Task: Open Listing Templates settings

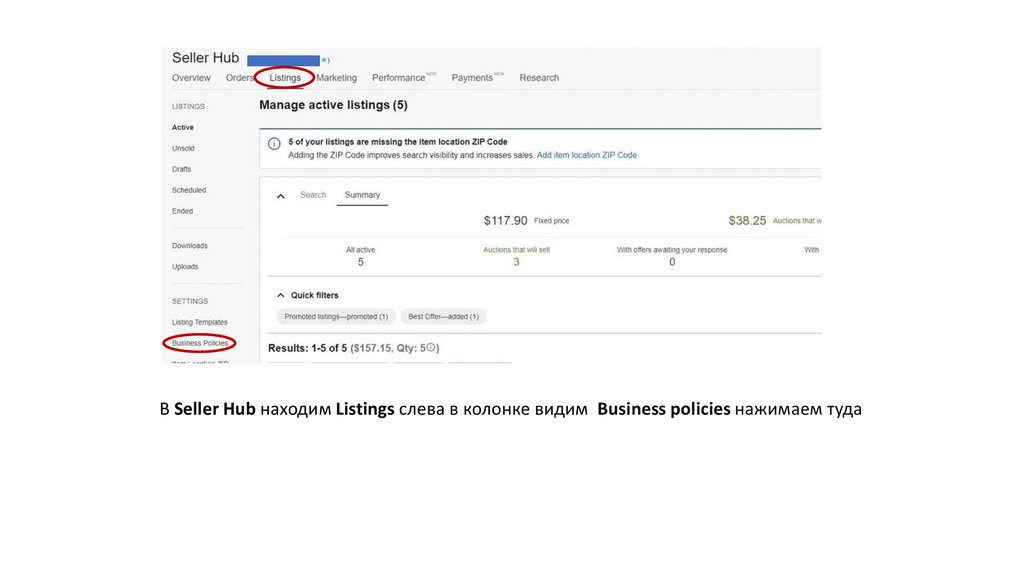Action: point(199,322)
